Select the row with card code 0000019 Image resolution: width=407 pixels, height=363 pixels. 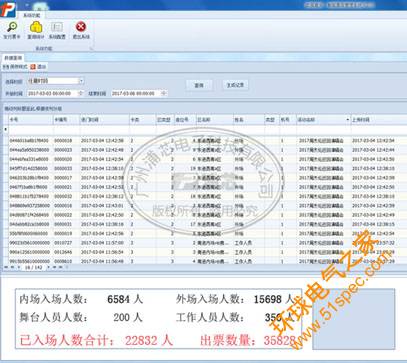[x=206, y=234]
